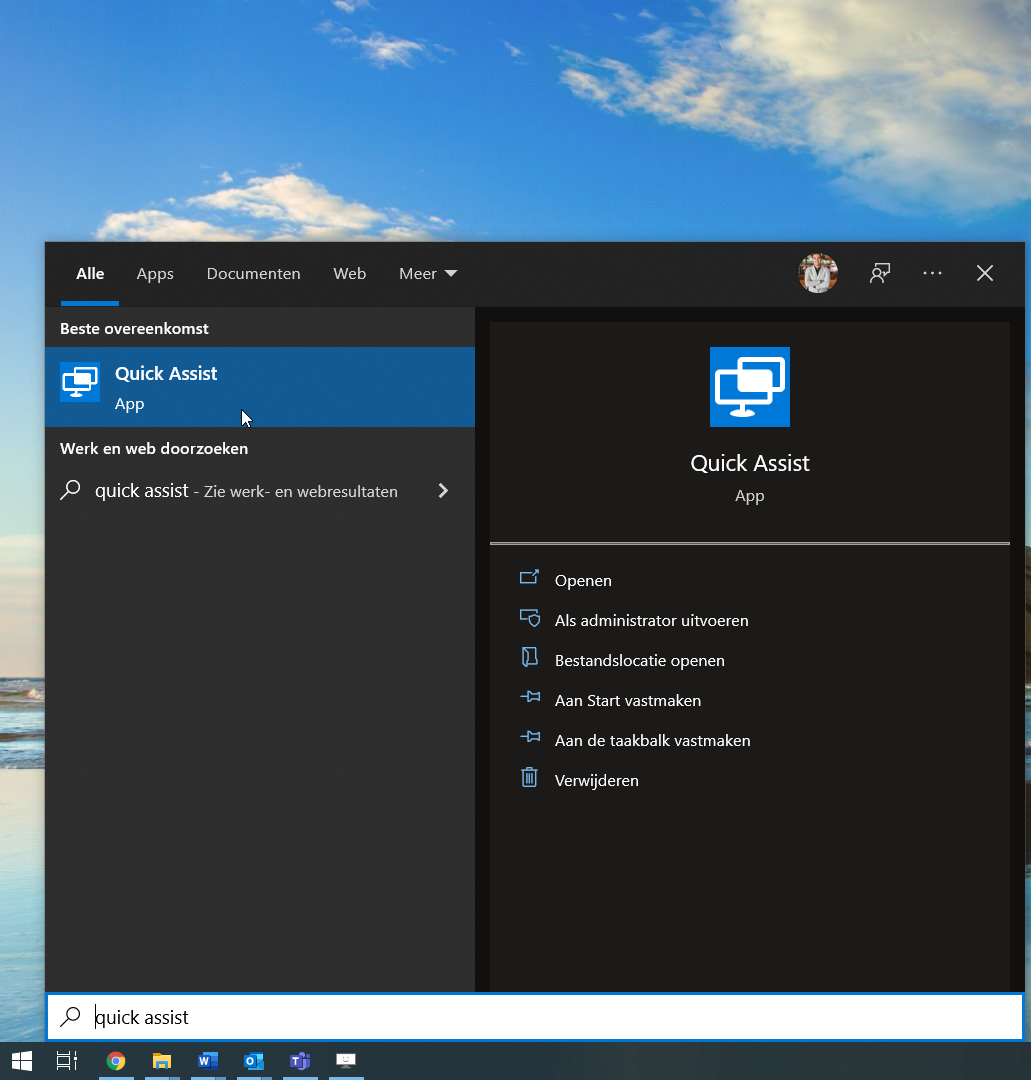Open the feedback icon in search header
The image size is (1031, 1080).
[879, 273]
